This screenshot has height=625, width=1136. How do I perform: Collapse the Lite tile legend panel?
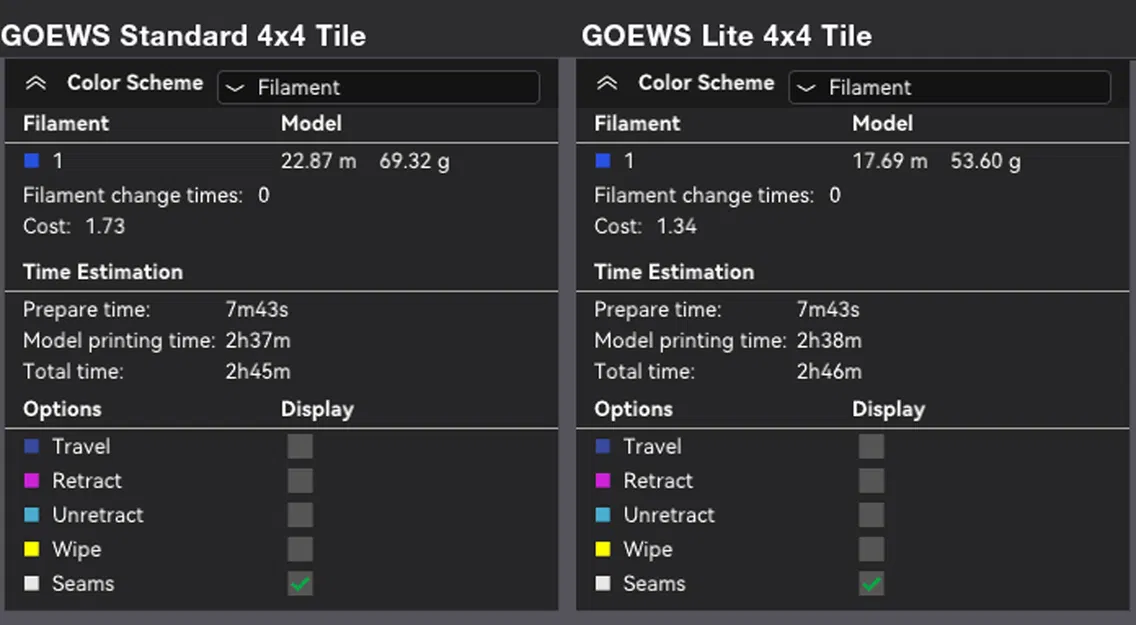(x=607, y=83)
